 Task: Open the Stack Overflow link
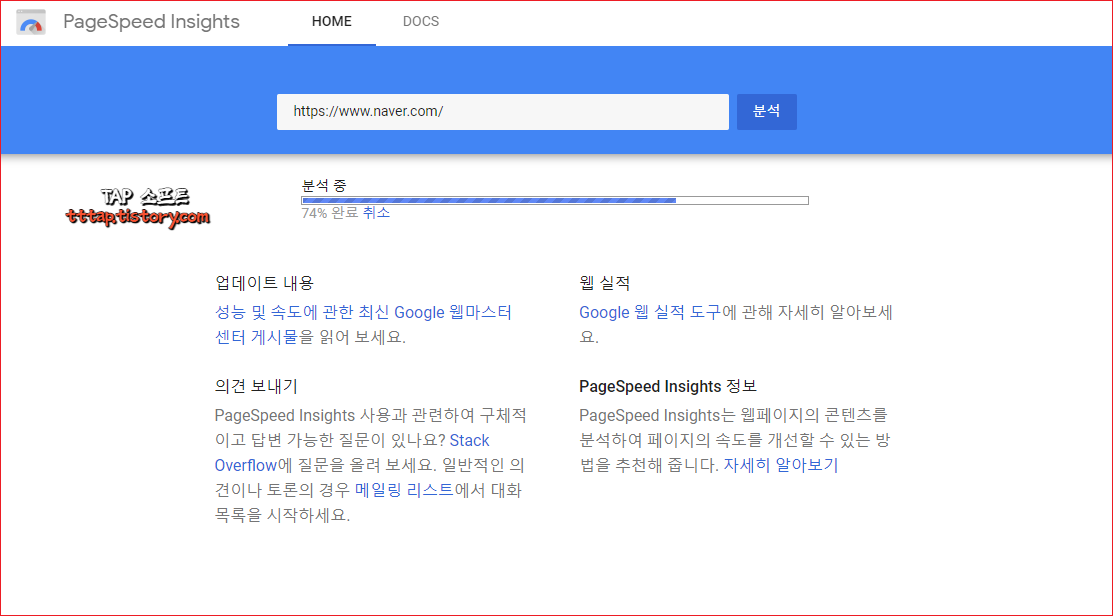pyautogui.click(x=352, y=453)
